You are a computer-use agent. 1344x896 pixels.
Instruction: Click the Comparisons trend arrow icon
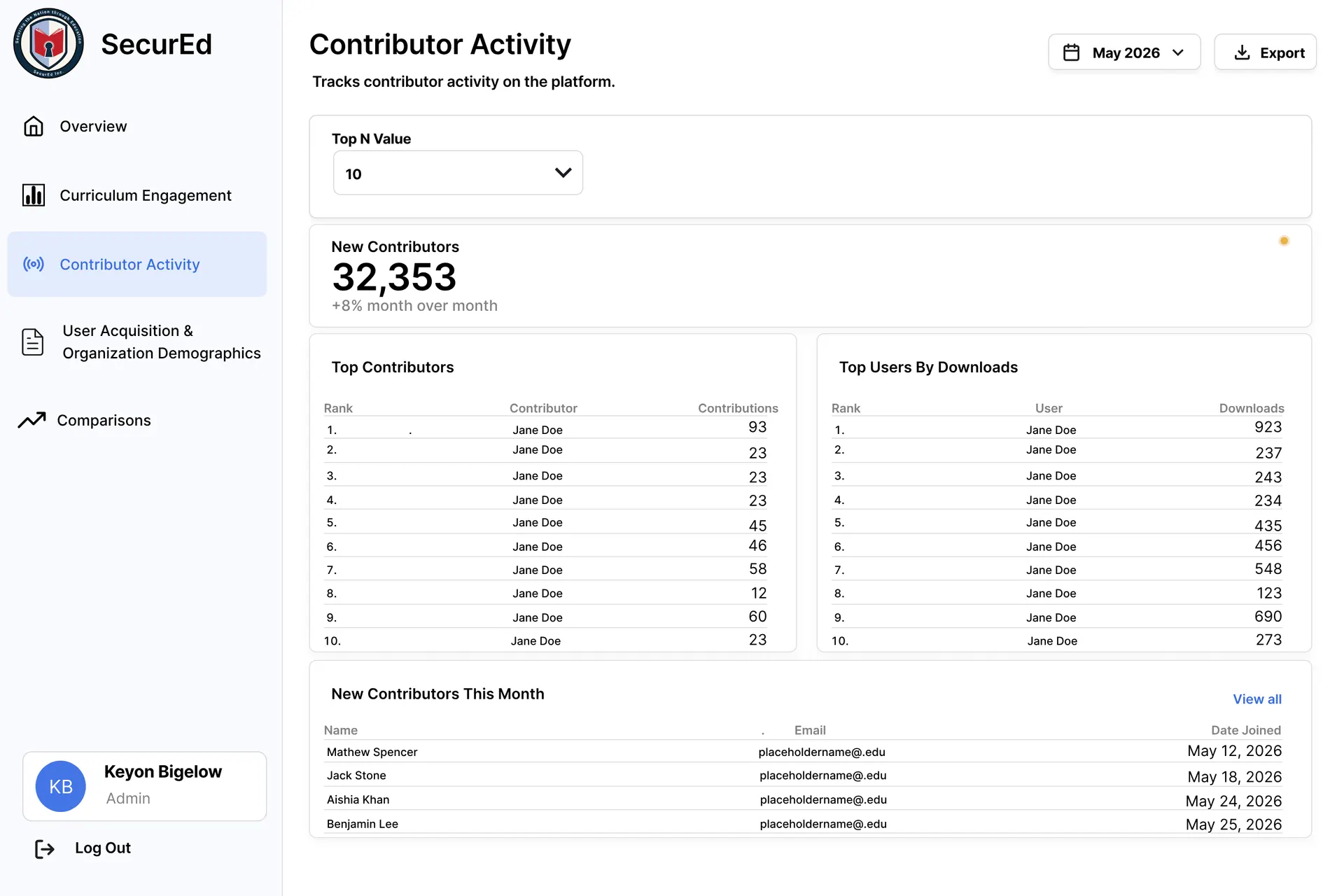pos(31,420)
